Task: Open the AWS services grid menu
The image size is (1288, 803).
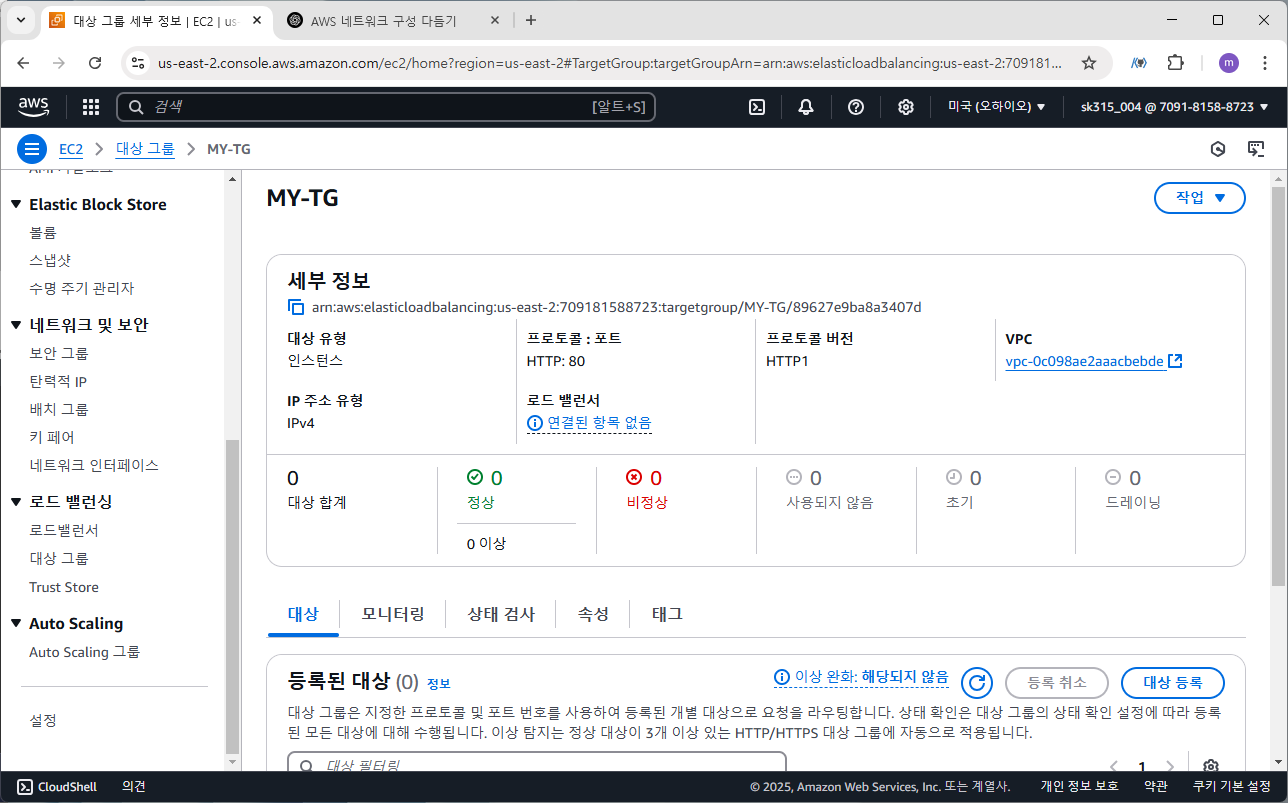Action: 90,107
